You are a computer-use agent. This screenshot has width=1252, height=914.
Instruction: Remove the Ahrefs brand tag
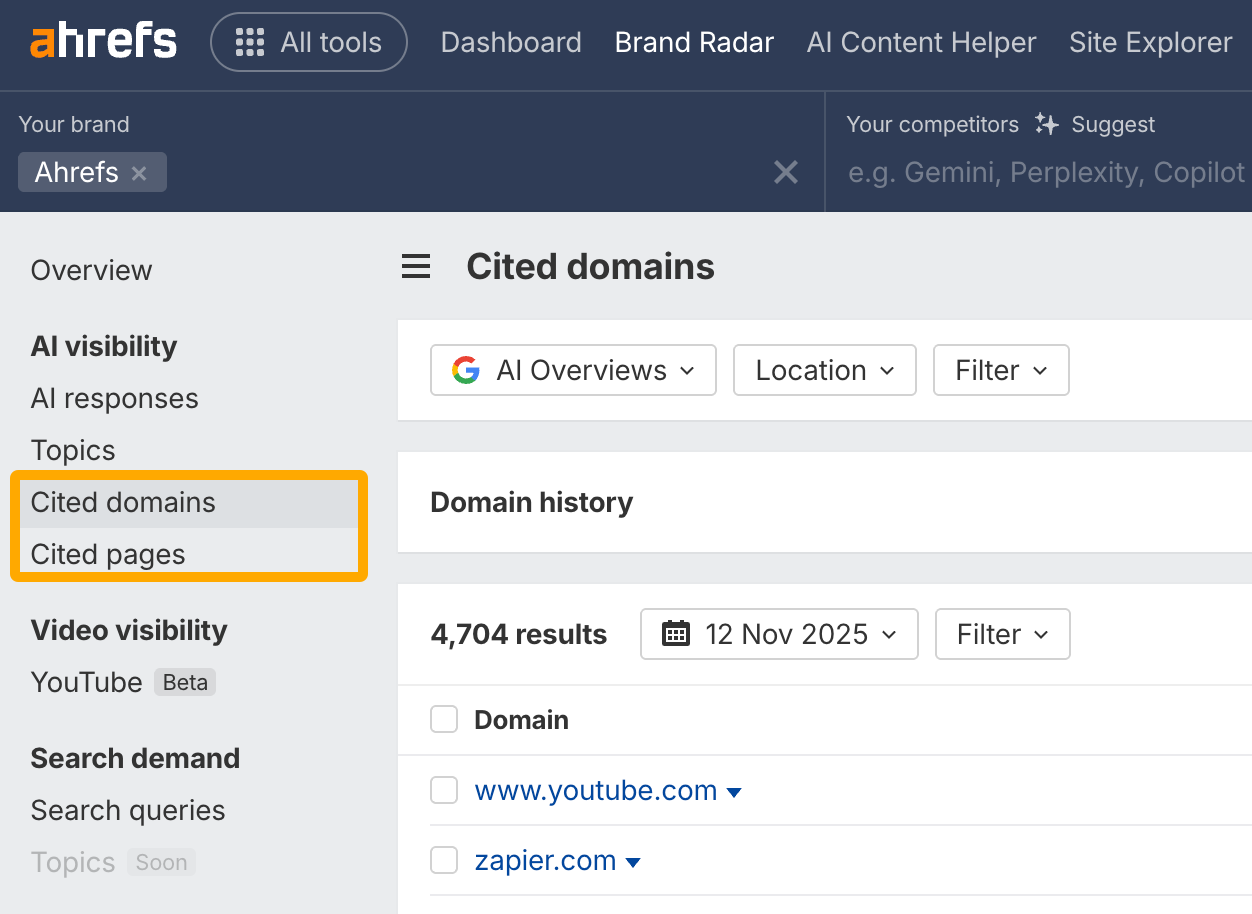(x=139, y=174)
